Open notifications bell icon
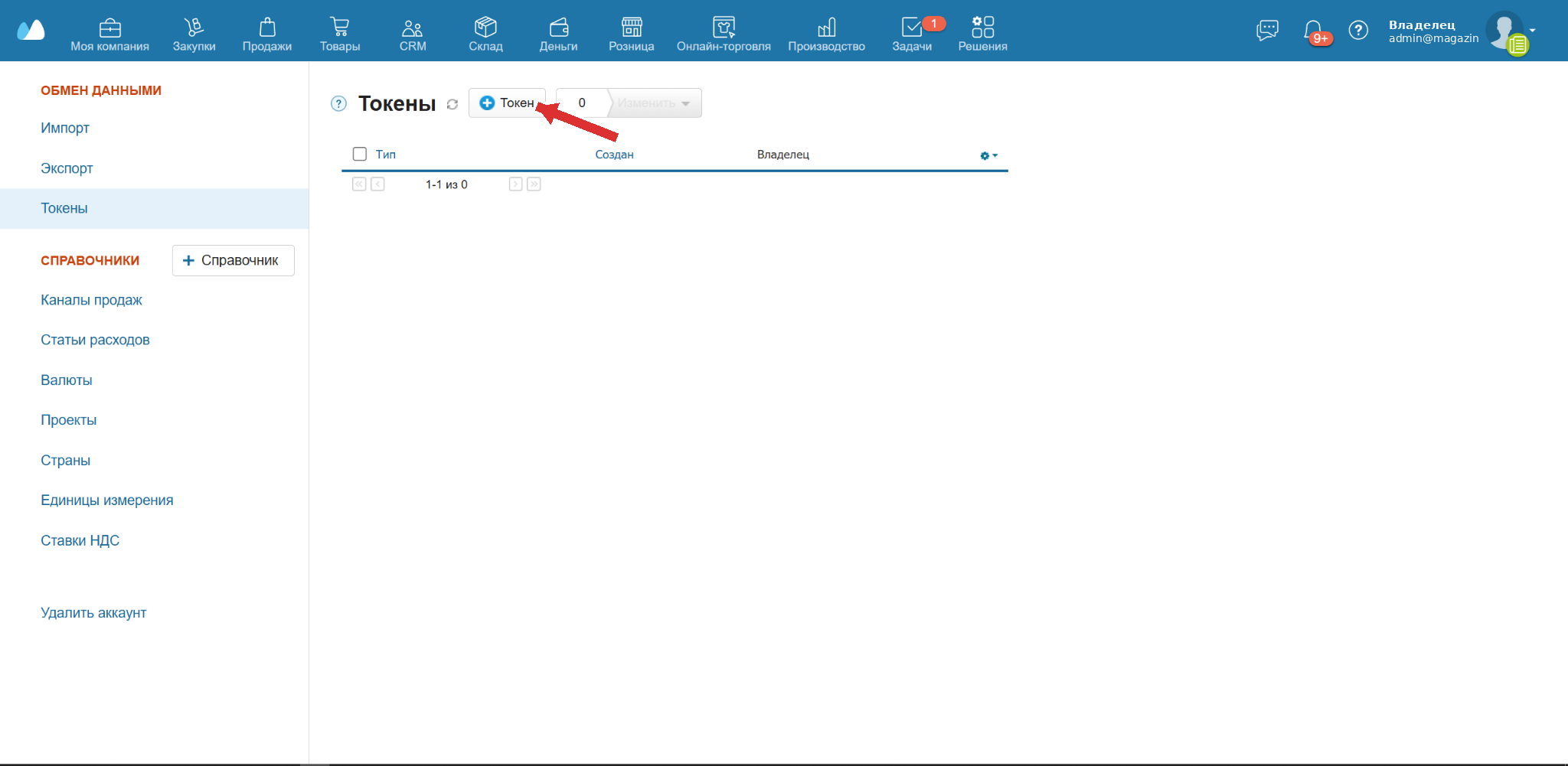This screenshot has width=1568, height=766. (x=1313, y=31)
